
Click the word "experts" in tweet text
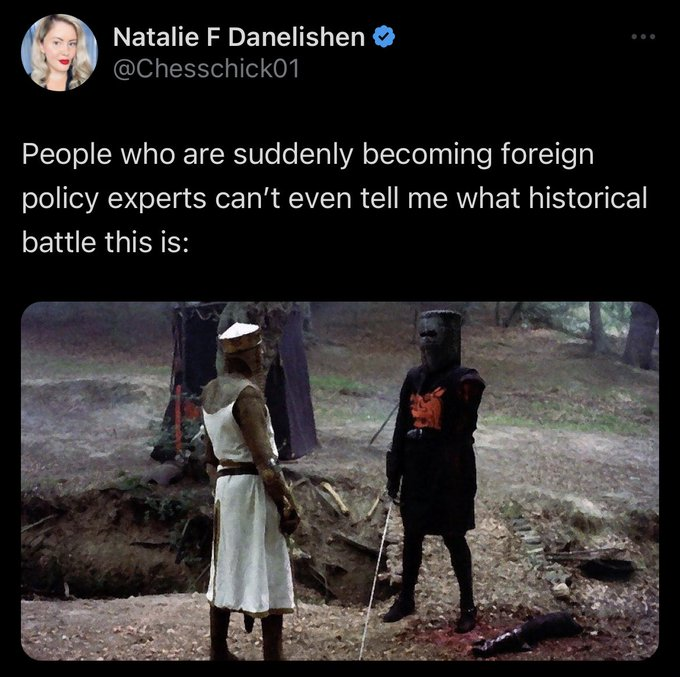click(x=157, y=199)
